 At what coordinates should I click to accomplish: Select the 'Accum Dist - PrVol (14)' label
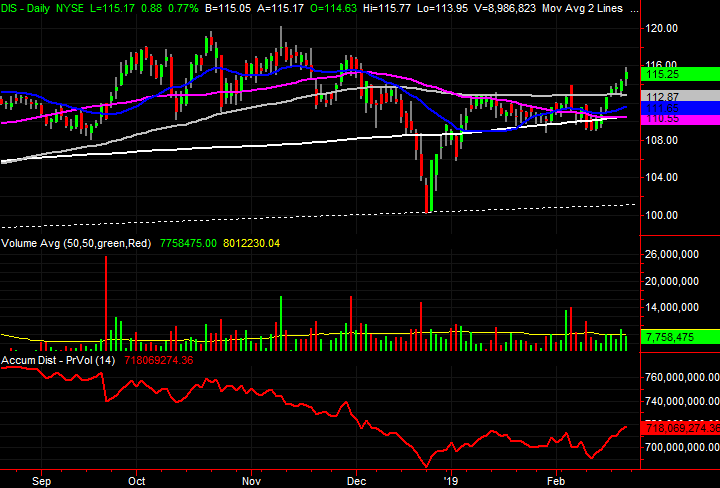click(60, 359)
